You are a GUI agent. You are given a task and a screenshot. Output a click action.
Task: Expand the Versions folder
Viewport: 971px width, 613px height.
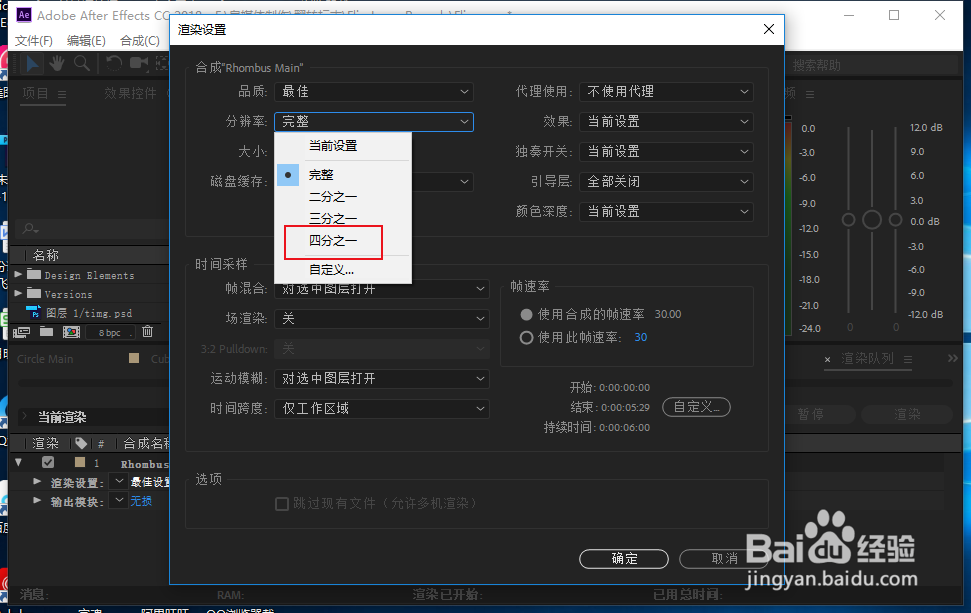pos(19,292)
